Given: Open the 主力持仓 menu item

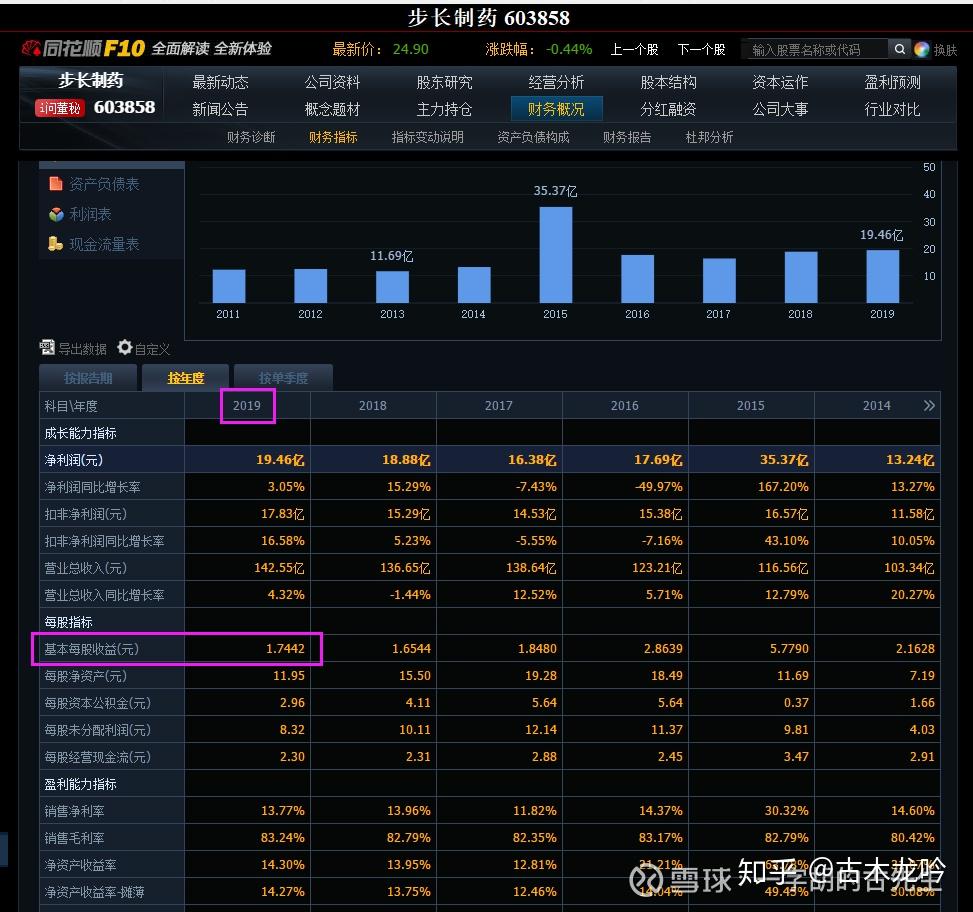Looking at the screenshot, I should pyautogui.click(x=444, y=109).
